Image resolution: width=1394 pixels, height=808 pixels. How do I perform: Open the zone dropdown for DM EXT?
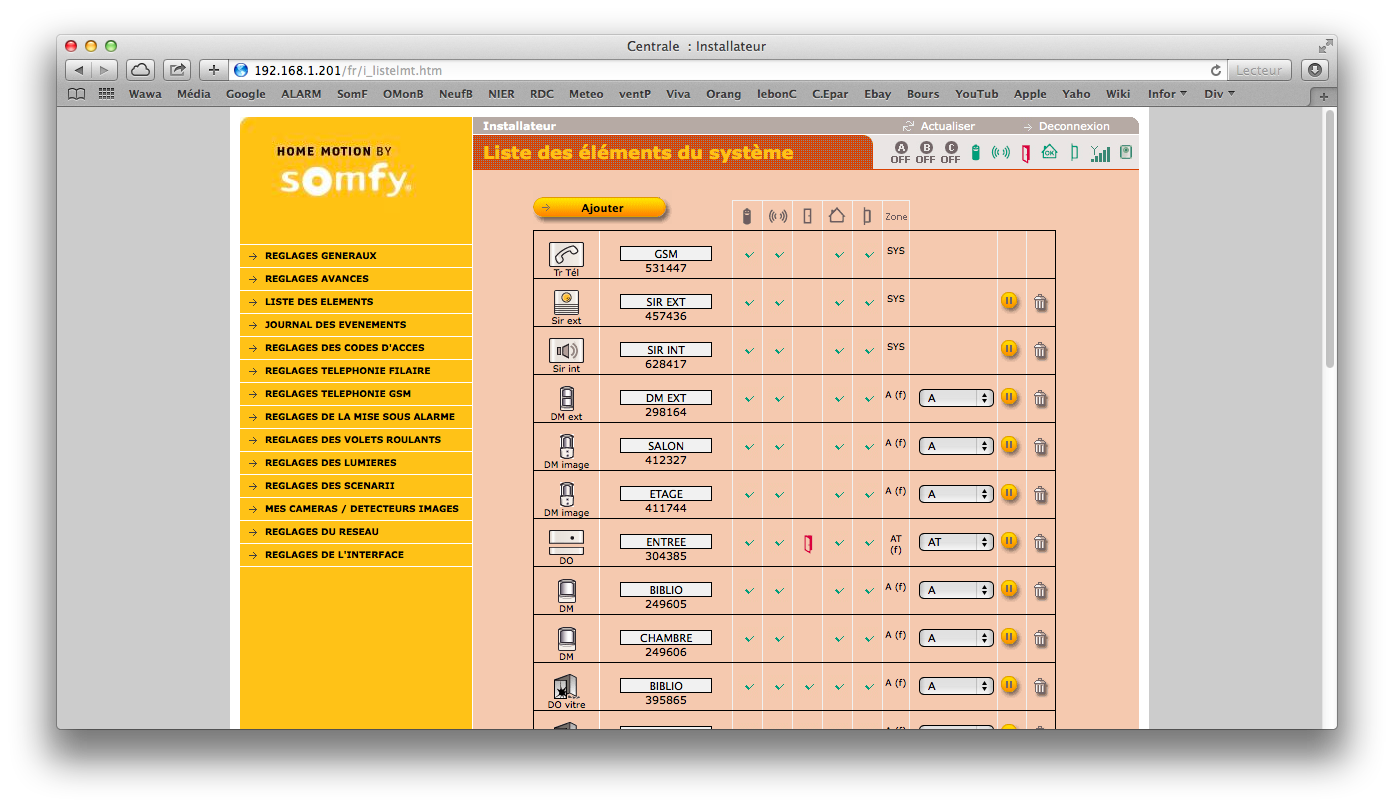[955, 398]
